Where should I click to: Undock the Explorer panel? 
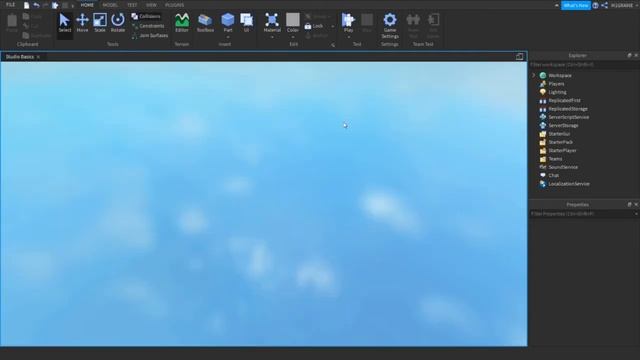(629, 55)
